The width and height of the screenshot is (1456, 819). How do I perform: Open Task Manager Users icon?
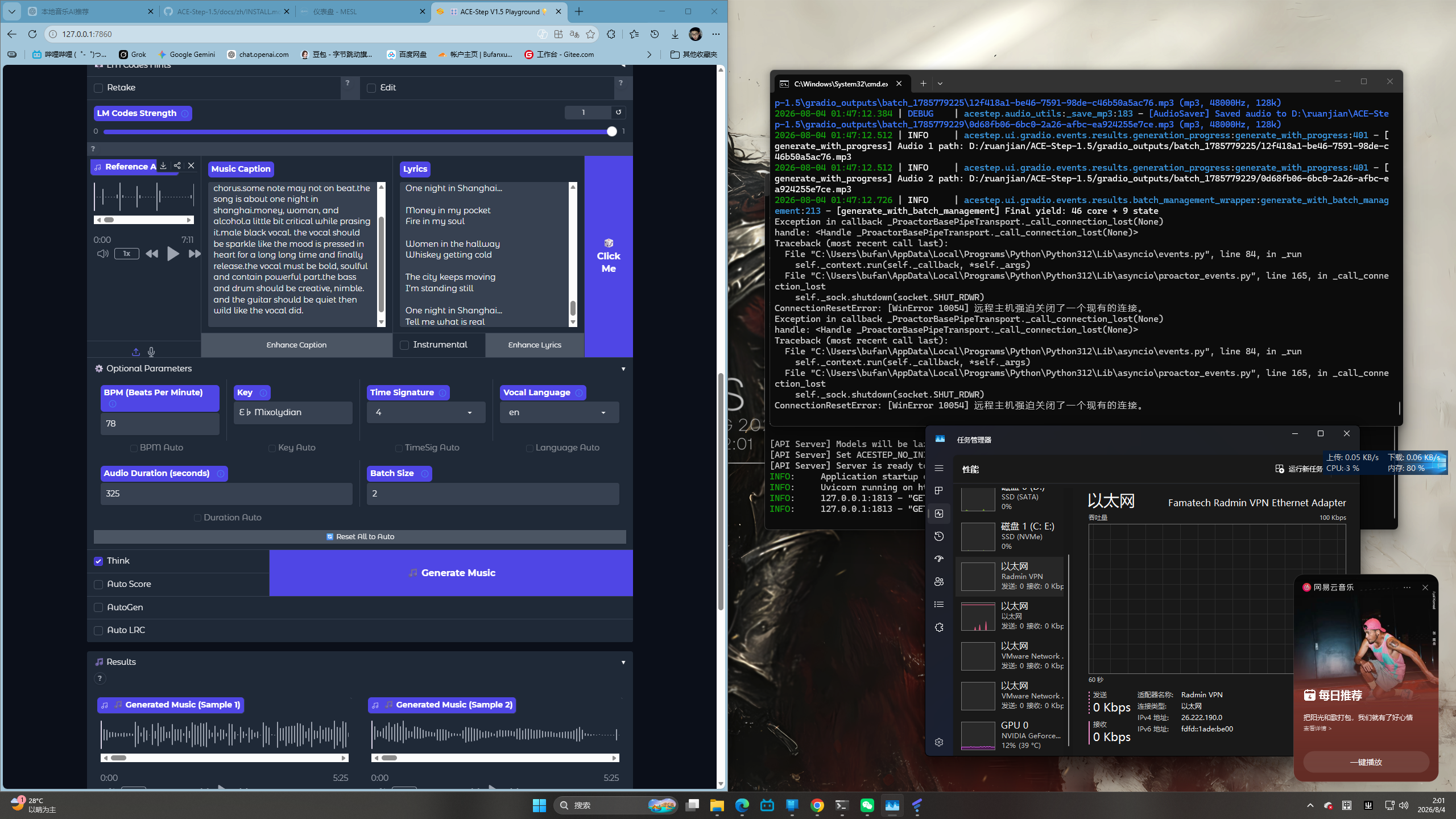coord(939,582)
